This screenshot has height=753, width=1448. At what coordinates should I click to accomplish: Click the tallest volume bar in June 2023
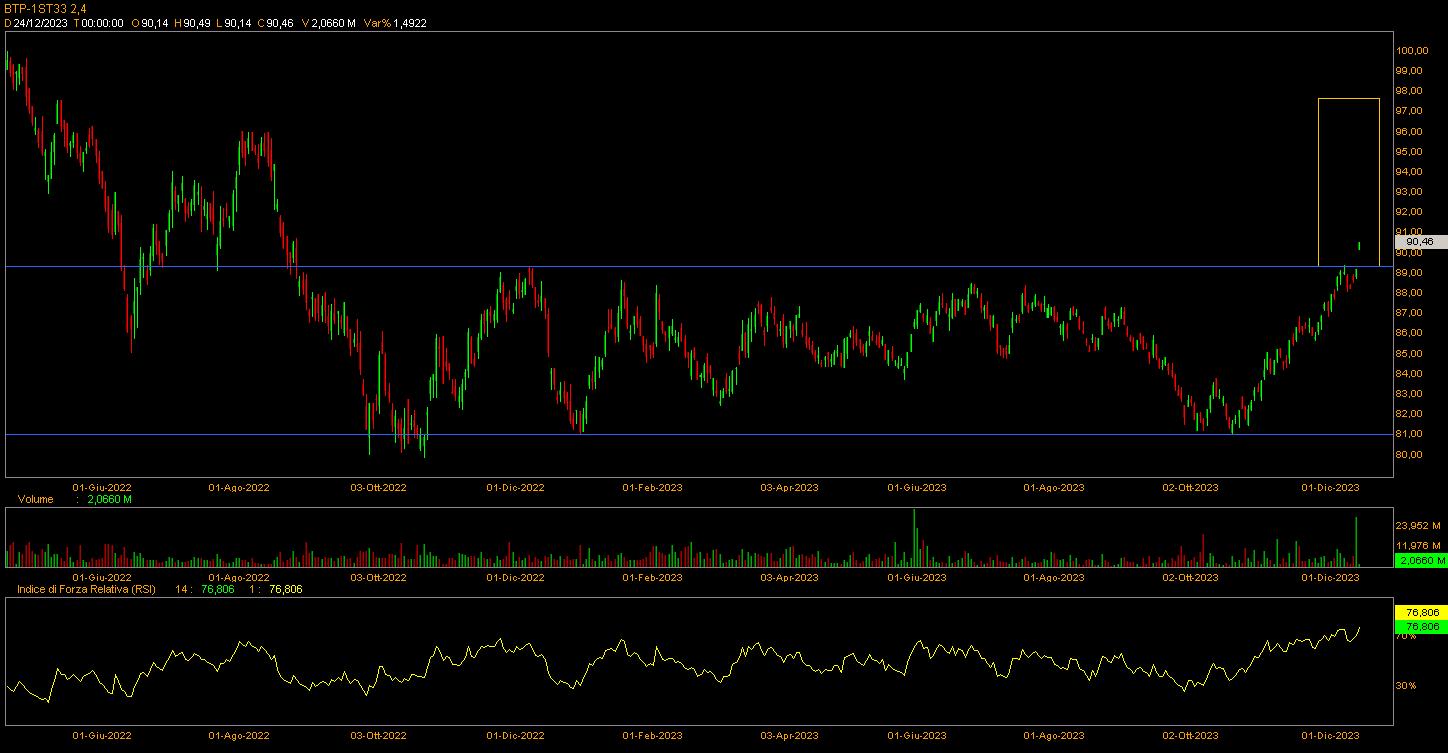tap(914, 538)
